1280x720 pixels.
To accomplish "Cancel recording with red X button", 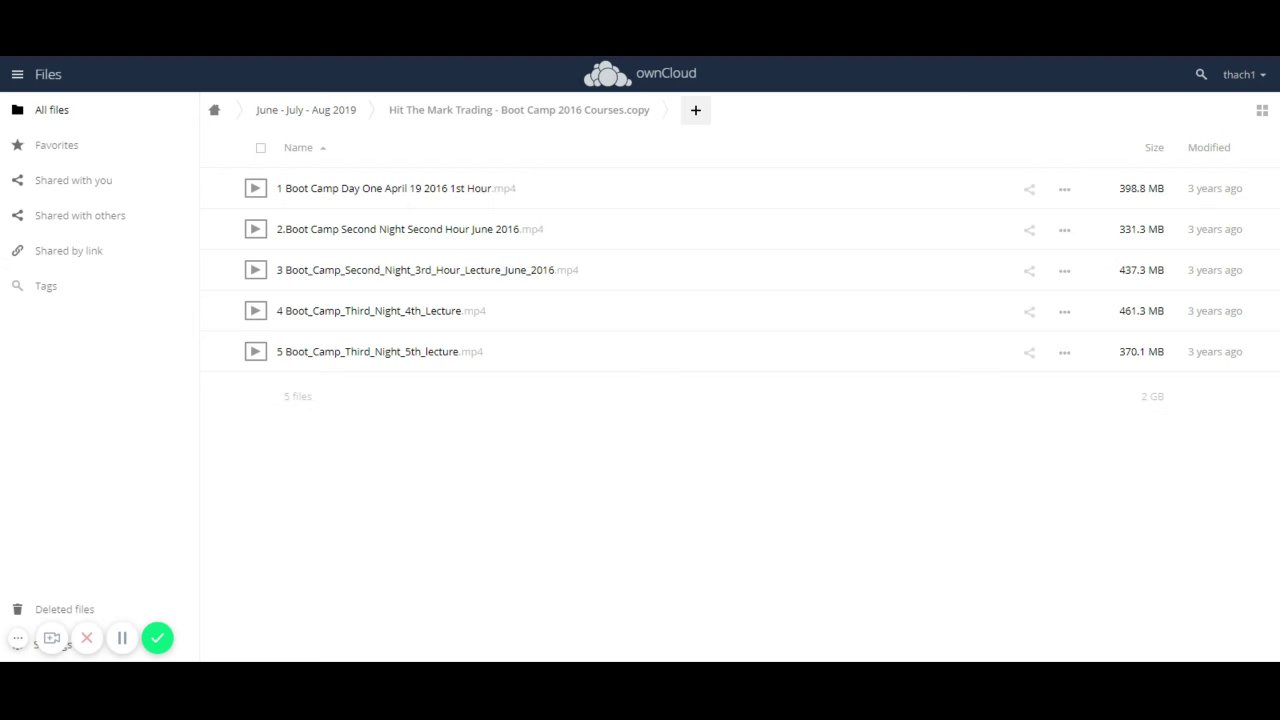I will 87,638.
